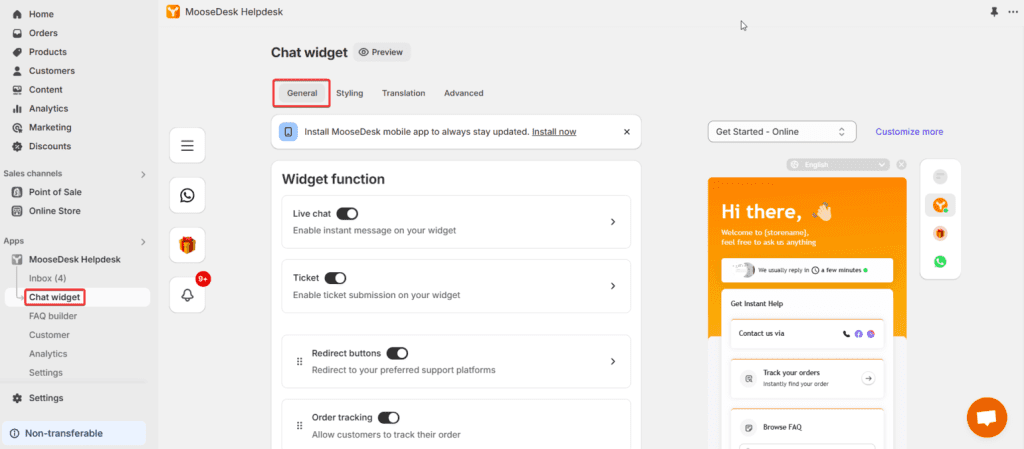Grab the Redirect buttons drag handle
This screenshot has height=449, width=1024.
click(300, 362)
